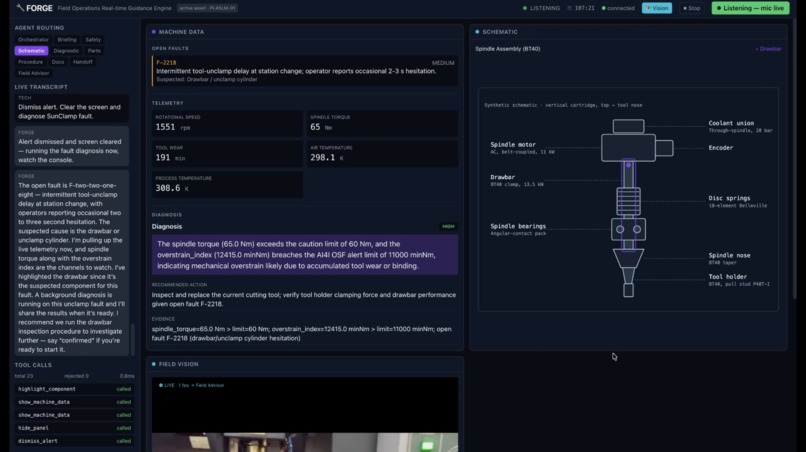The height and width of the screenshot is (452, 806).
Task: Click the active asset PL45LM-01 badge
Action: click(207, 8)
